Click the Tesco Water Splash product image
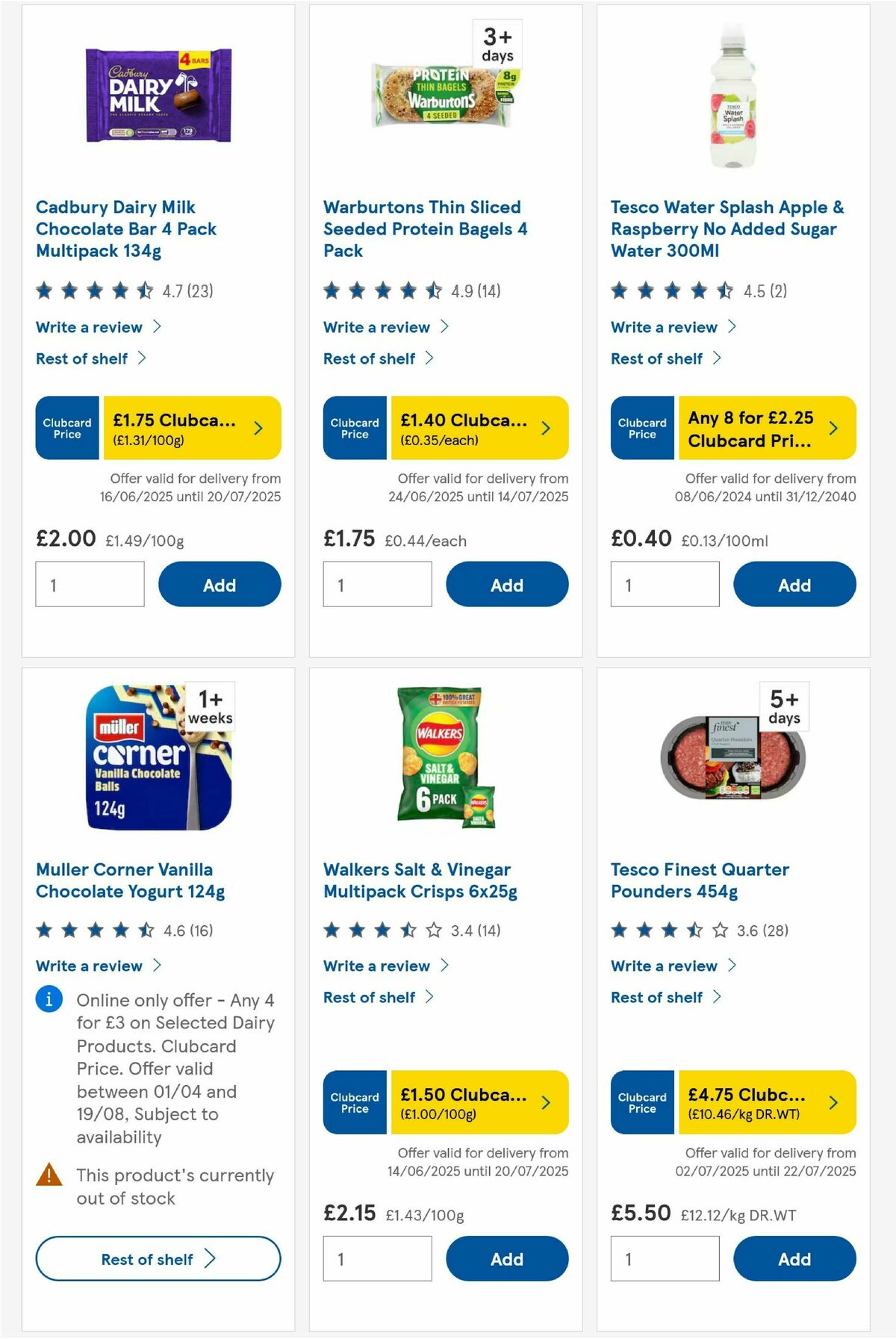The image size is (896, 1339). pos(734,98)
